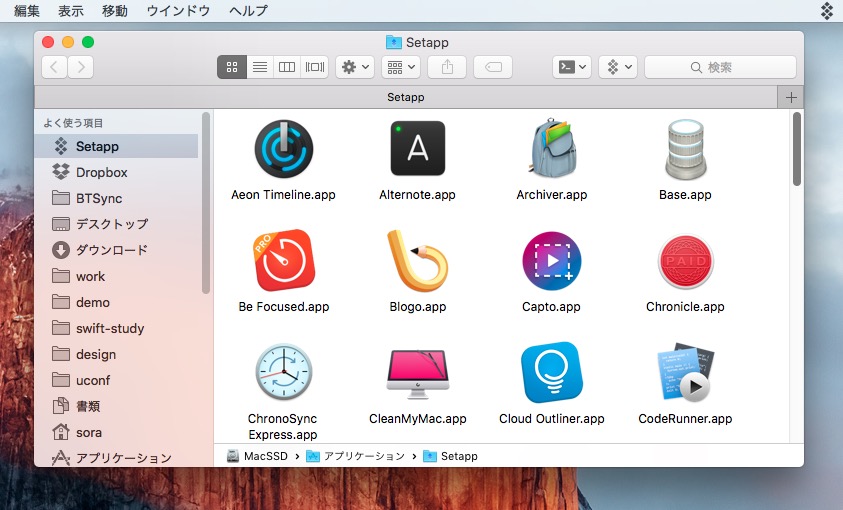This screenshot has height=510, width=843.
Task: Open the ヘルプ menu
Action: point(248,11)
